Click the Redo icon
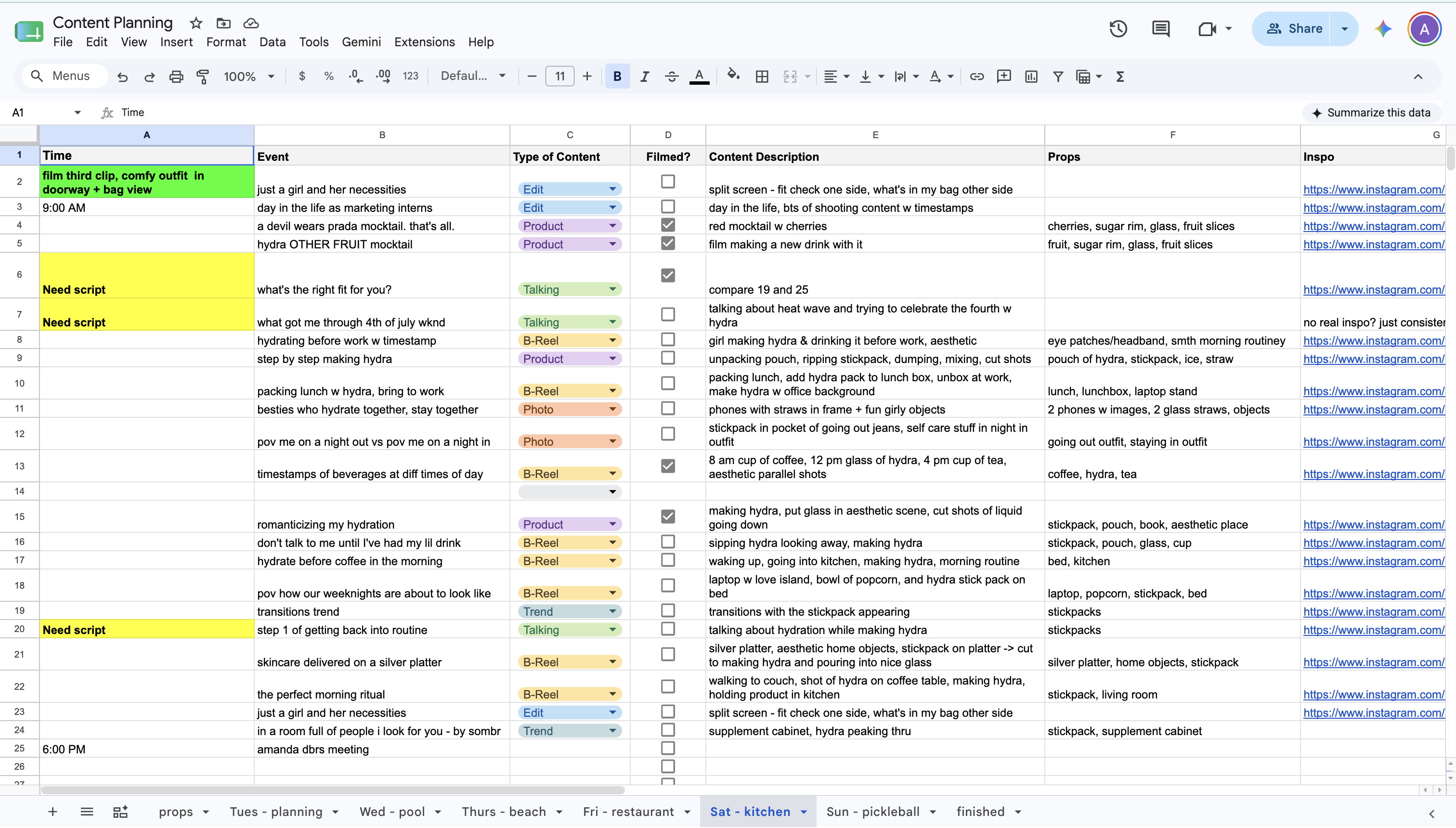The image size is (1456, 828). pyautogui.click(x=150, y=76)
